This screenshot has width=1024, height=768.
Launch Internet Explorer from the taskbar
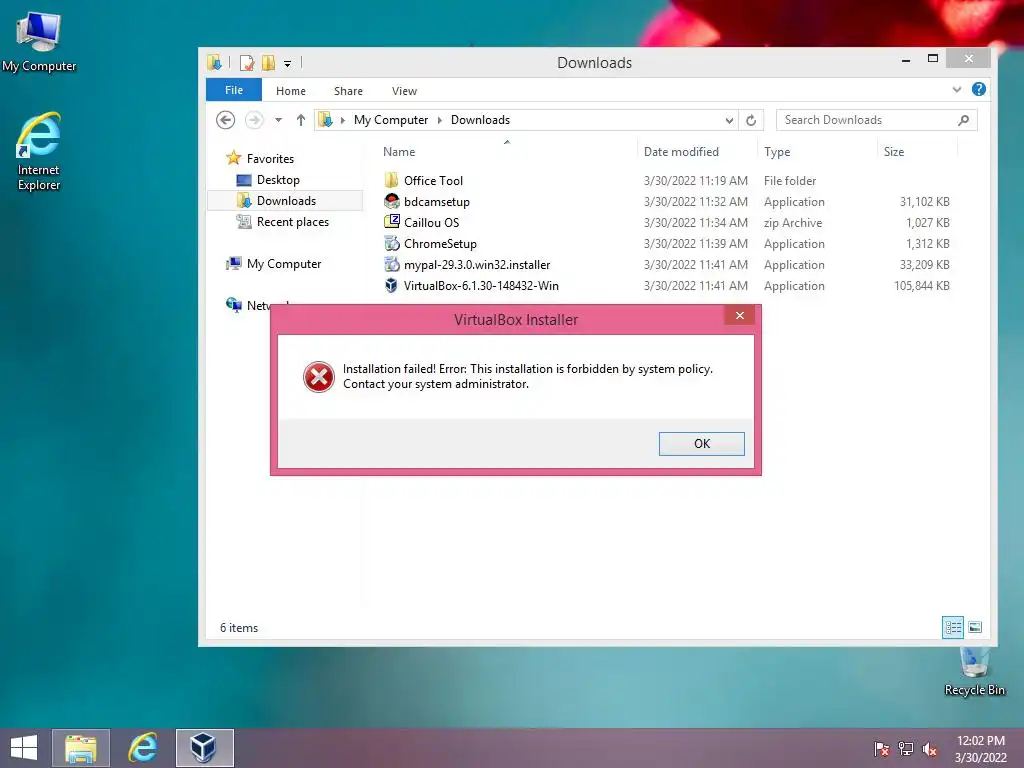pyautogui.click(x=142, y=748)
